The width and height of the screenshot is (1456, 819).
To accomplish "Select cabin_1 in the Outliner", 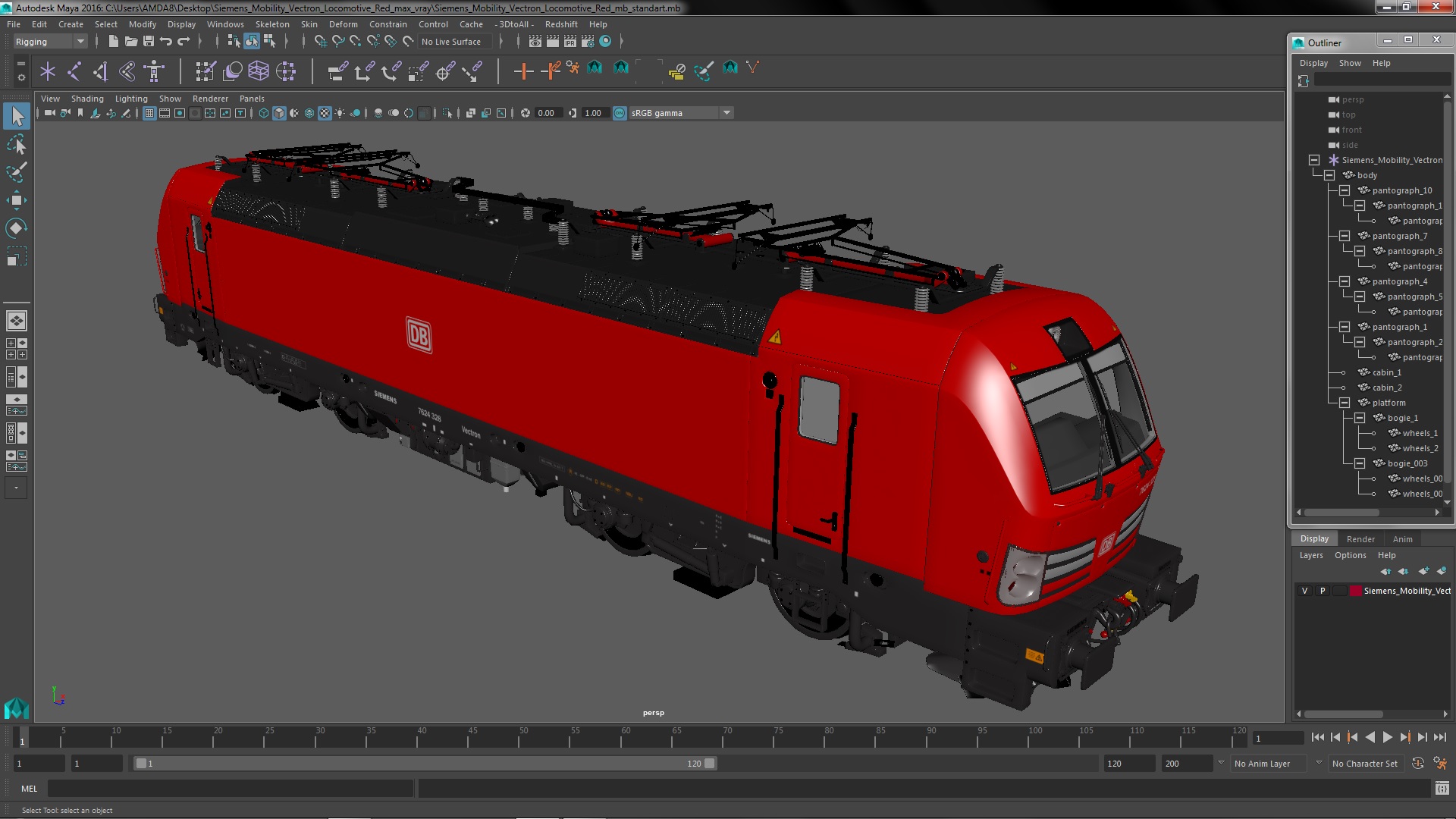I will 1386,372.
